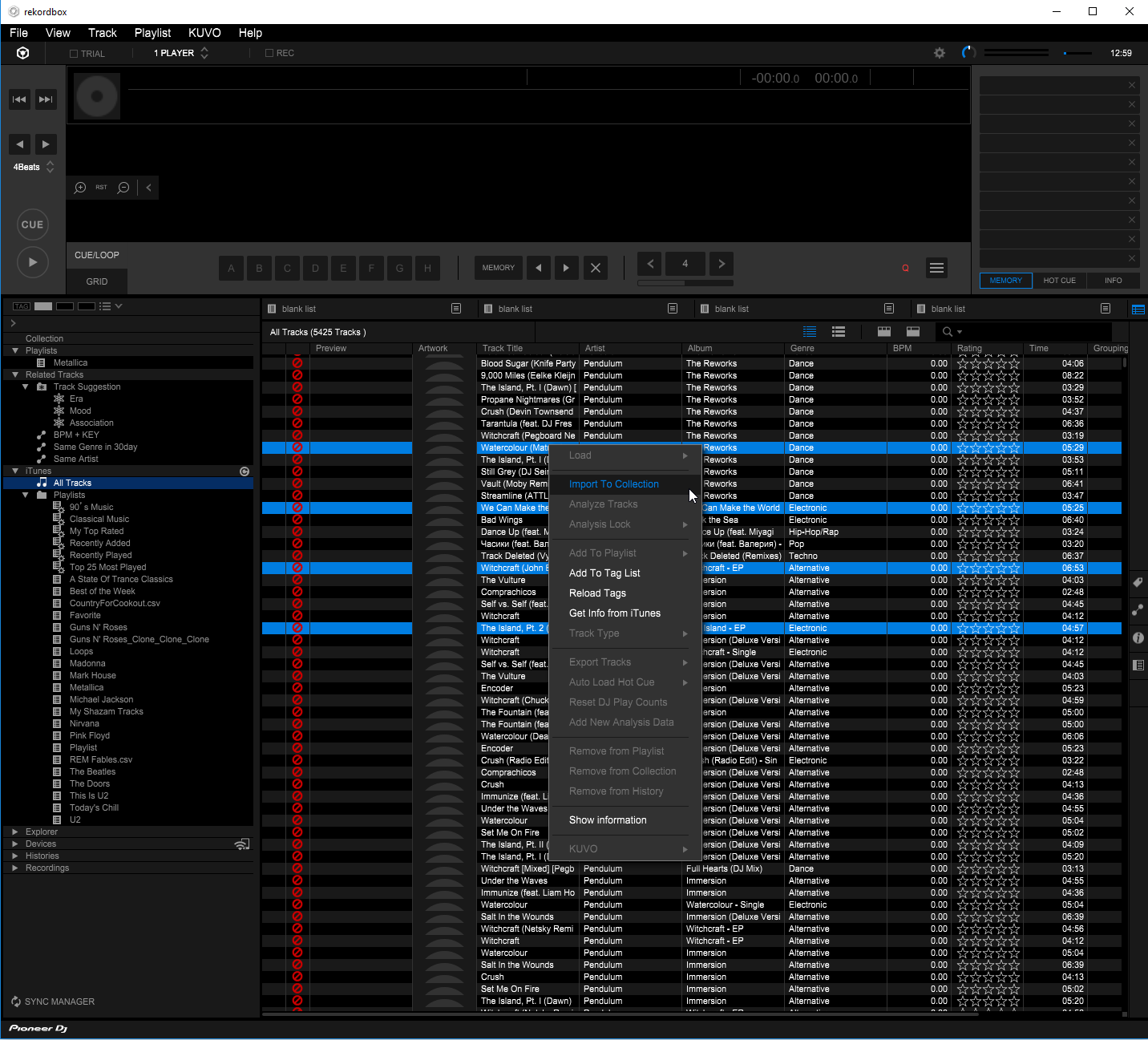The width and height of the screenshot is (1148, 1040).
Task: Open the Playlist menu in menu bar
Action: [x=152, y=33]
